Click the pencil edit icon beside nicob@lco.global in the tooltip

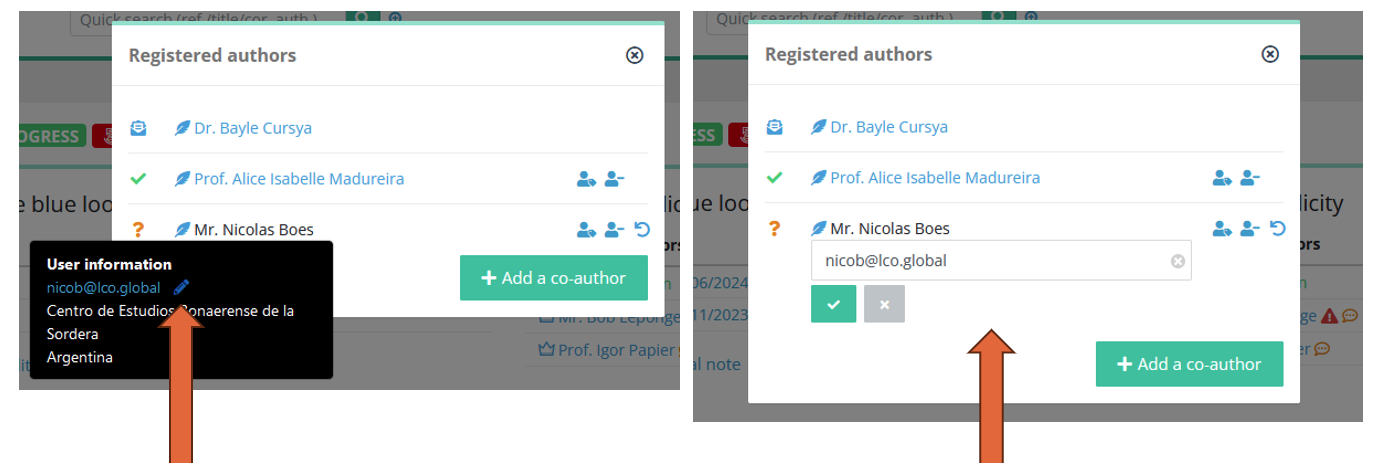pyautogui.click(x=181, y=287)
